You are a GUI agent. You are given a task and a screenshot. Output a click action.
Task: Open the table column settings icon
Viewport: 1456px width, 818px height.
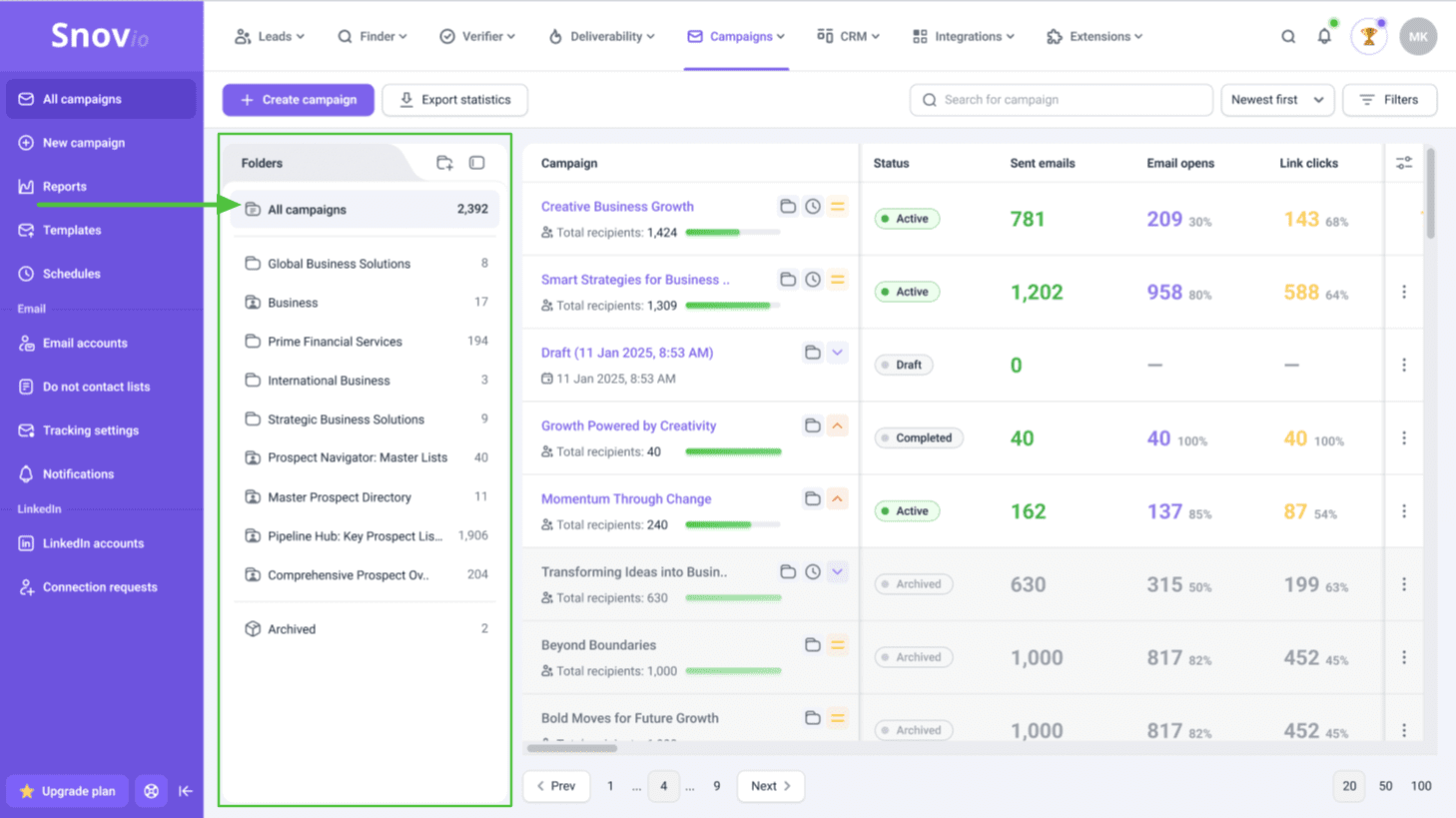click(1404, 163)
